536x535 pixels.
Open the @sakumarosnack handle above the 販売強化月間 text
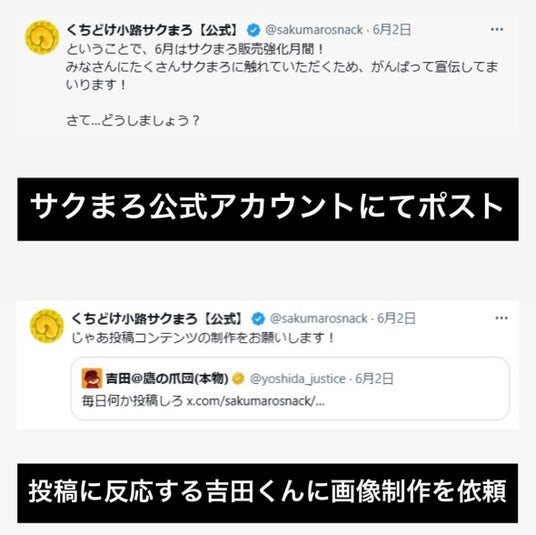click(314, 30)
